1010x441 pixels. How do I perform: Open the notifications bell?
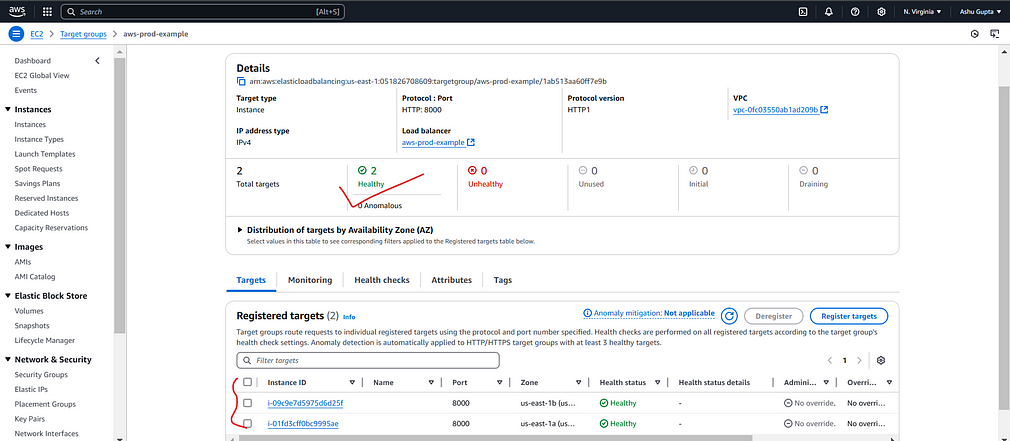tap(829, 12)
